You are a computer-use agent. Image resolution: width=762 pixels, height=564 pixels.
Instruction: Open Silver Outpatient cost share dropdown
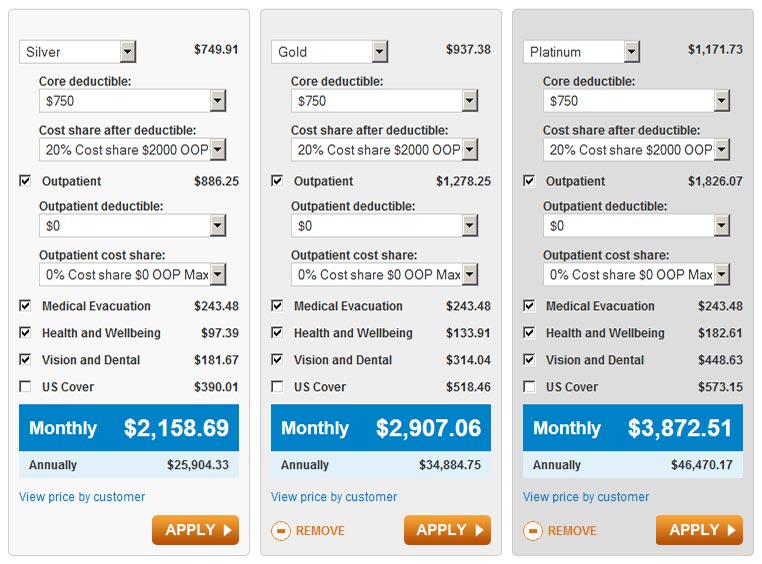coord(132,274)
